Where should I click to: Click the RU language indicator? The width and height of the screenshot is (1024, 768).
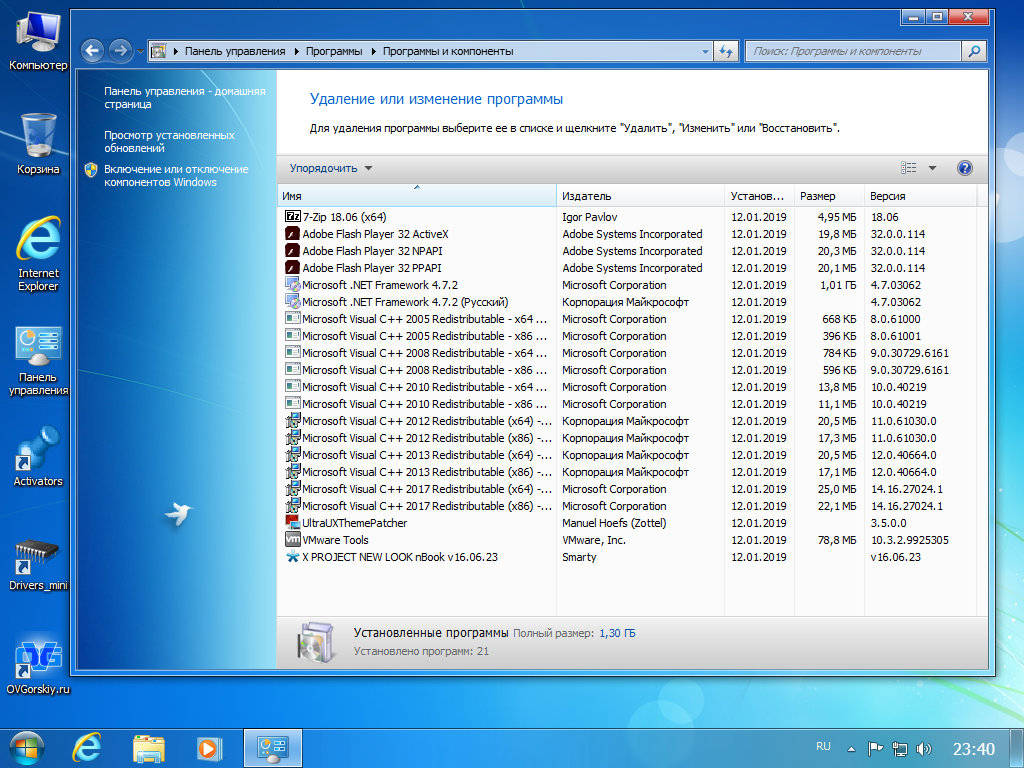coord(823,746)
